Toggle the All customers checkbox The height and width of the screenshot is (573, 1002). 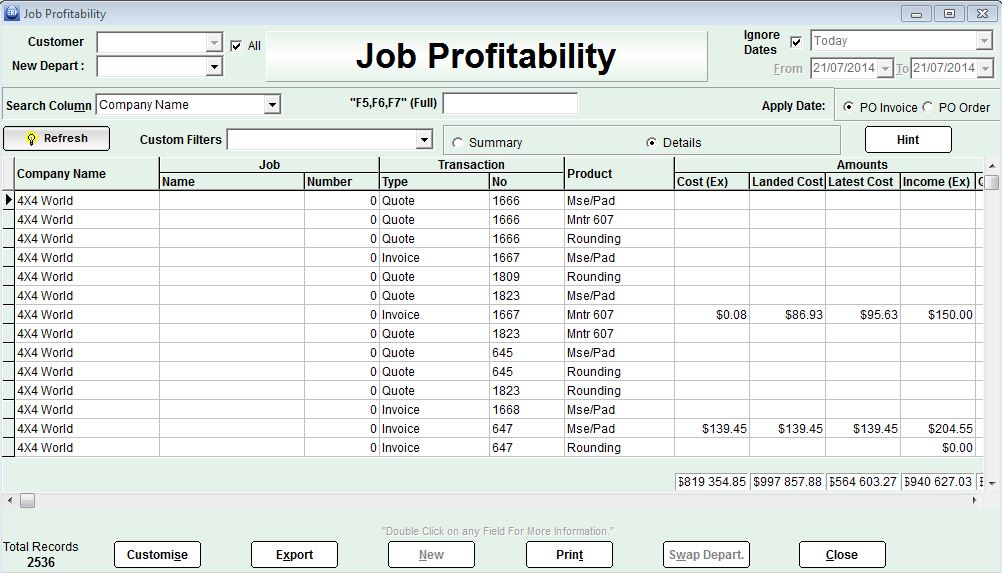point(236,46)
